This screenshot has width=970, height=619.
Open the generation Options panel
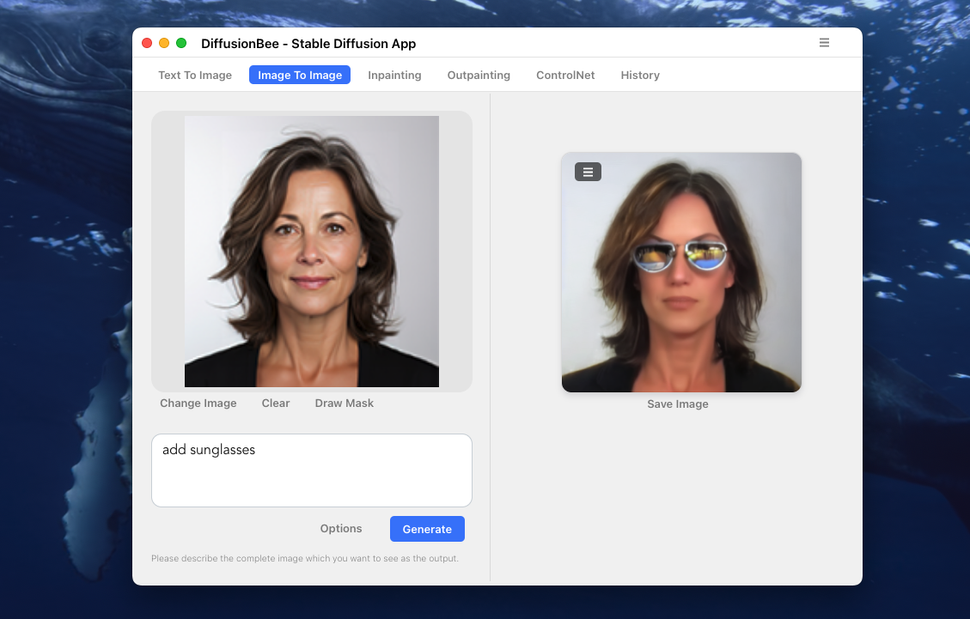pos(340,528)
